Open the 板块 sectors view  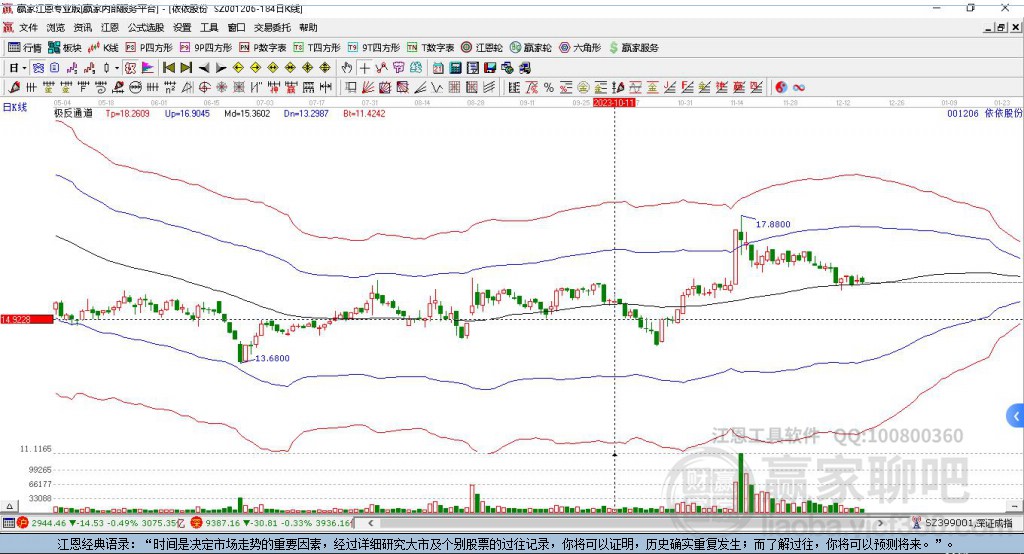(65, 48)
